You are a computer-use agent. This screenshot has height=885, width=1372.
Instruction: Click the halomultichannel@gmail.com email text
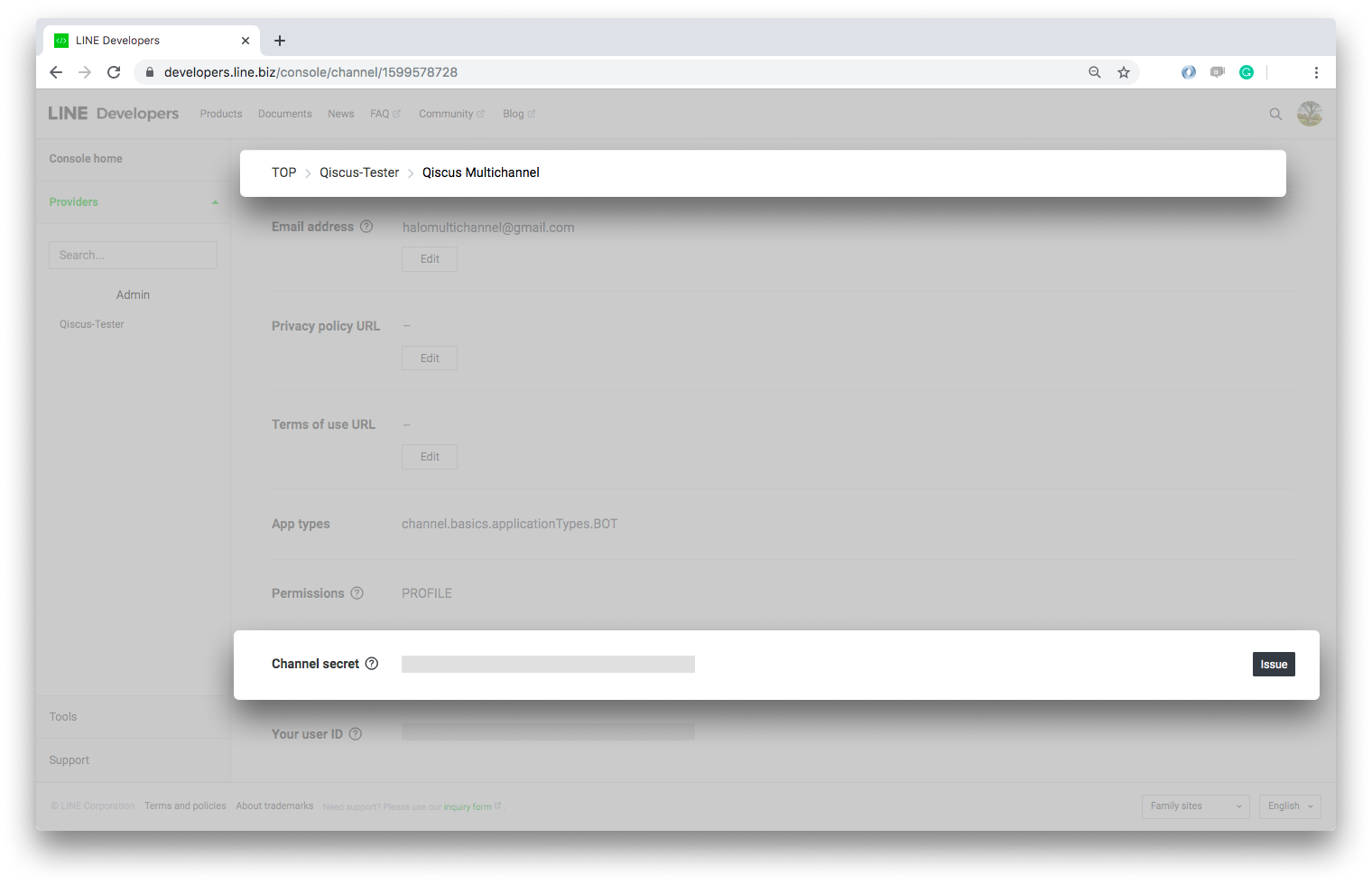pyautogui.click(x=488, y=228)
